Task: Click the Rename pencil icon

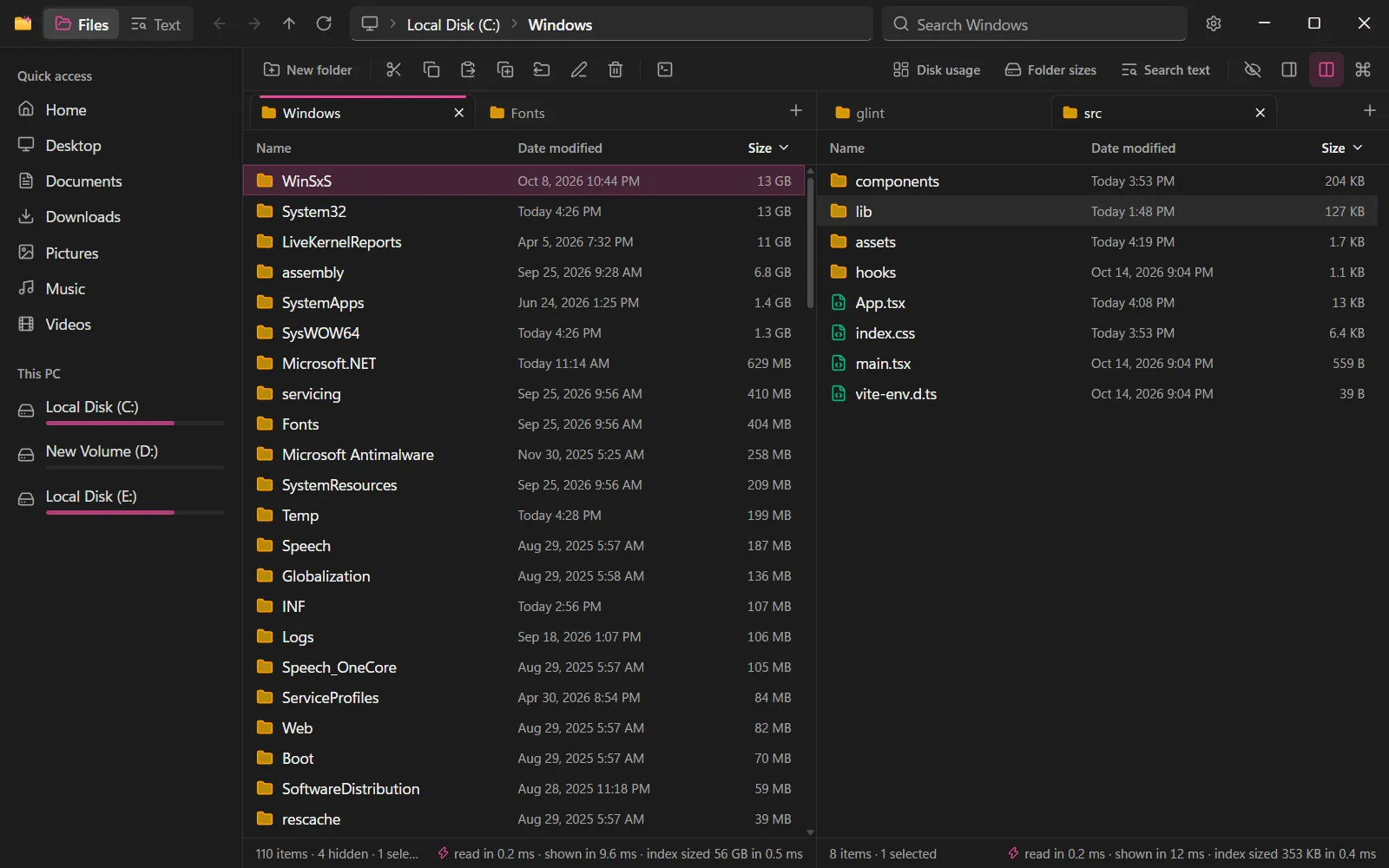Action: (x=579, y=69)
